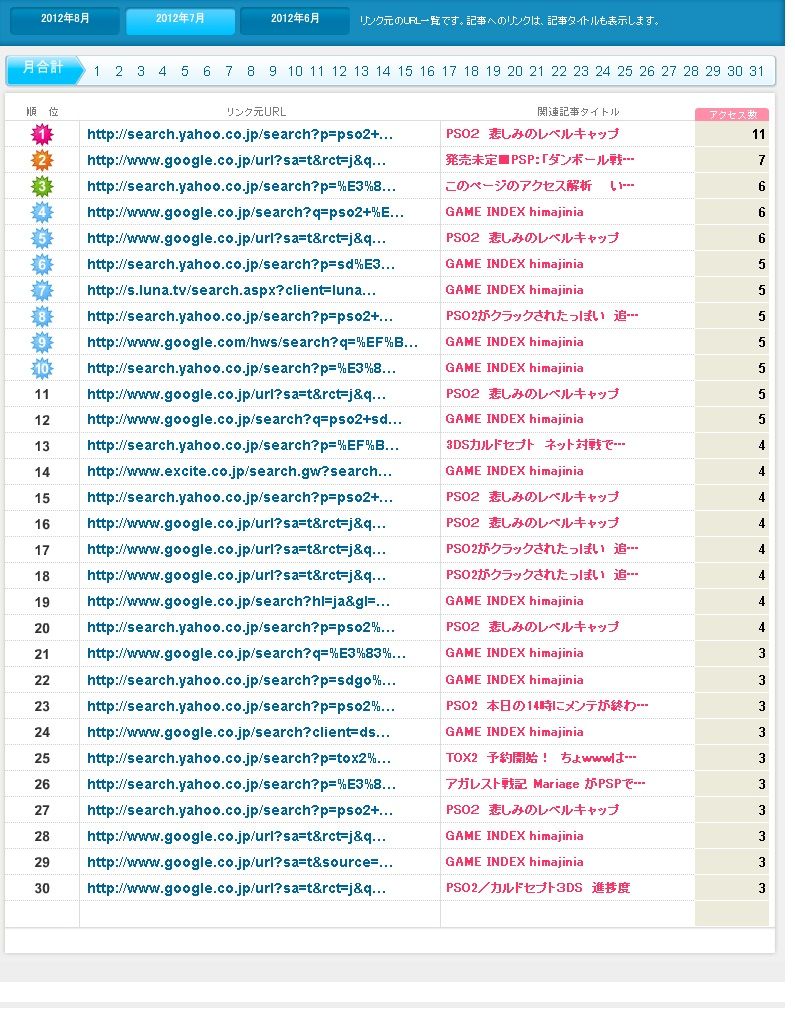
Task: Click the rank 4 blue badge icon
Action: 42,212
